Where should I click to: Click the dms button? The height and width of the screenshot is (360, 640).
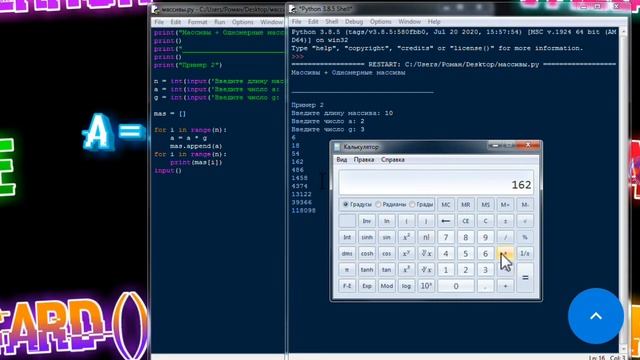click(347, 253)
